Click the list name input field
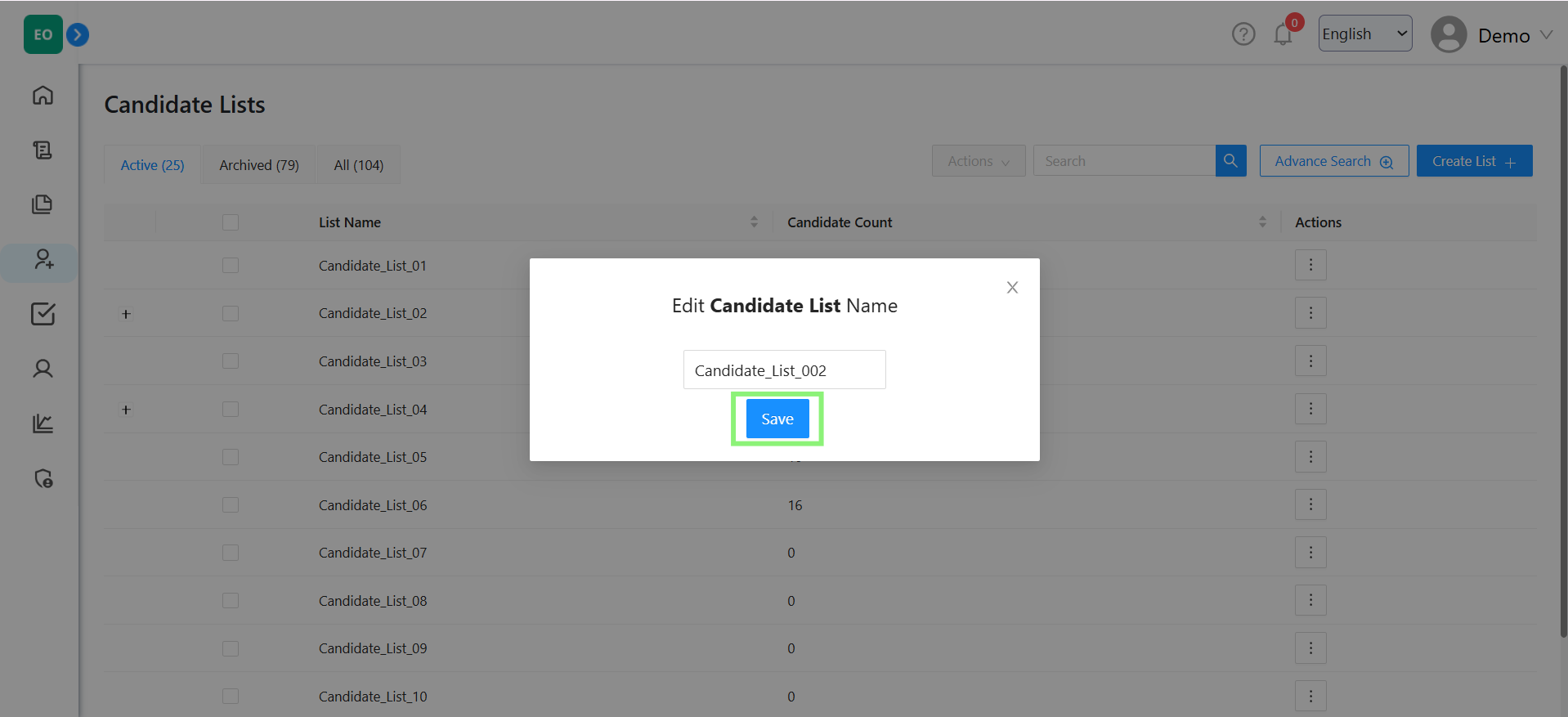1568x717 pixels. (784, 370)
